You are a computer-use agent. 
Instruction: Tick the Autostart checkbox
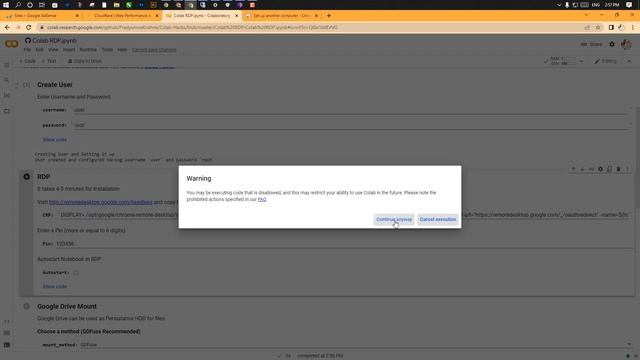[76, 273]
